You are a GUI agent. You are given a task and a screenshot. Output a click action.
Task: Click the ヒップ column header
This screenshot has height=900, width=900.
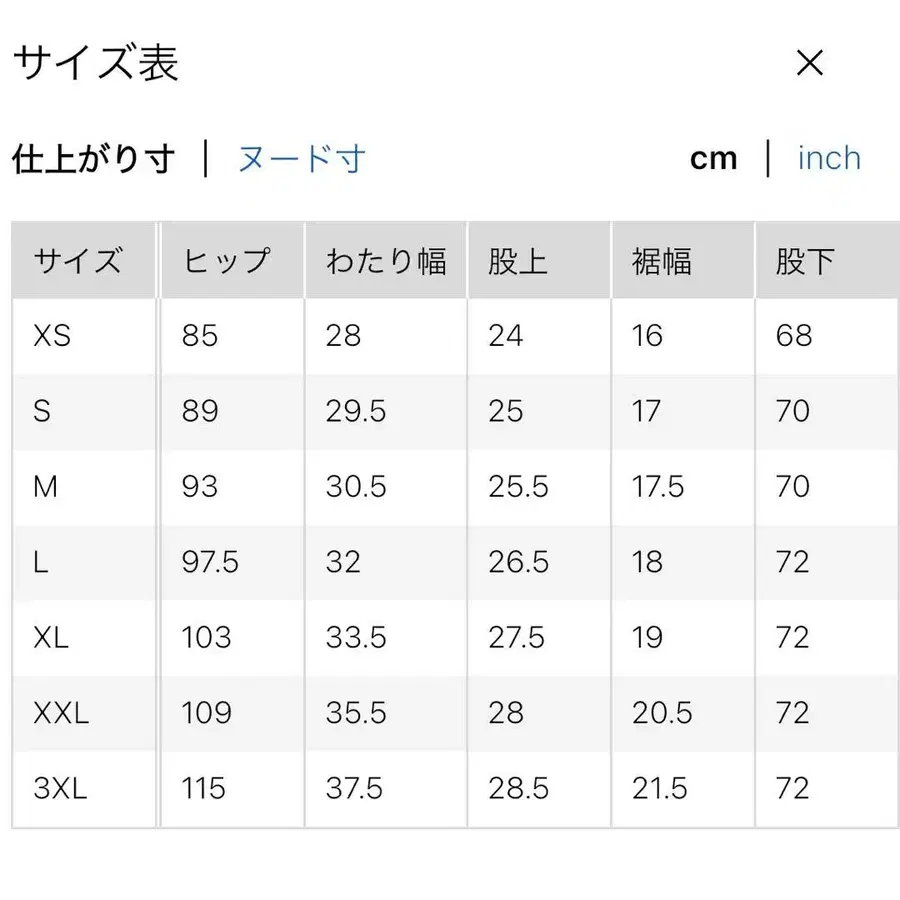click(x=225, y=260)
